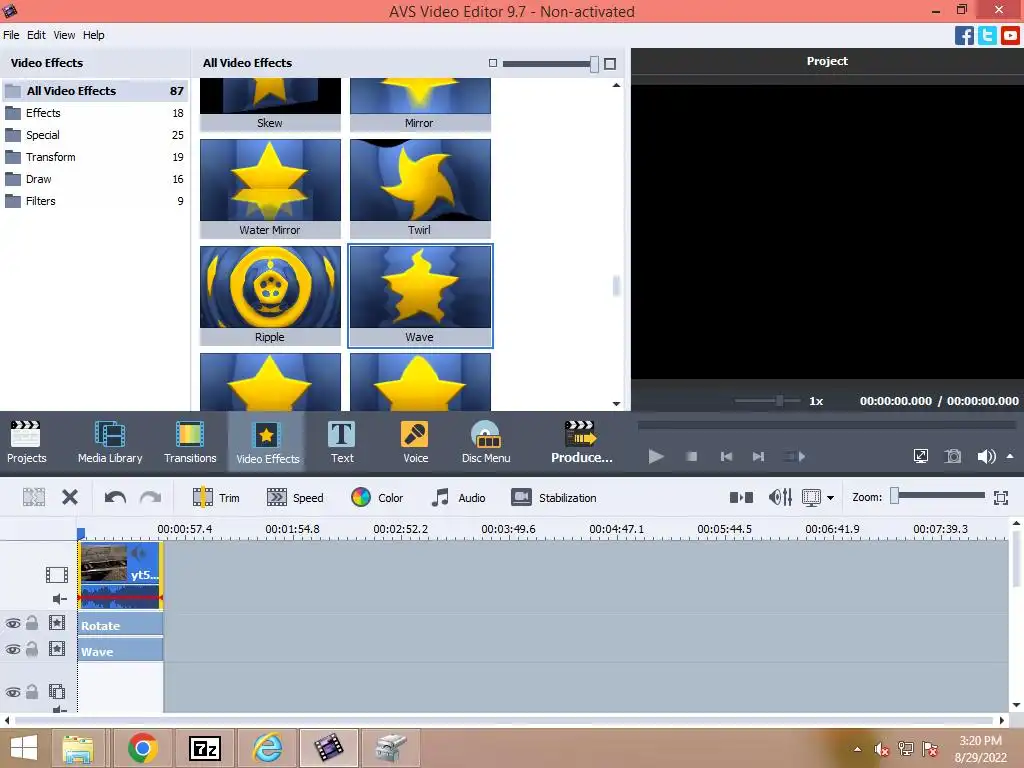
Task: Jump to next scene button
Action: [x=794, y=456]
